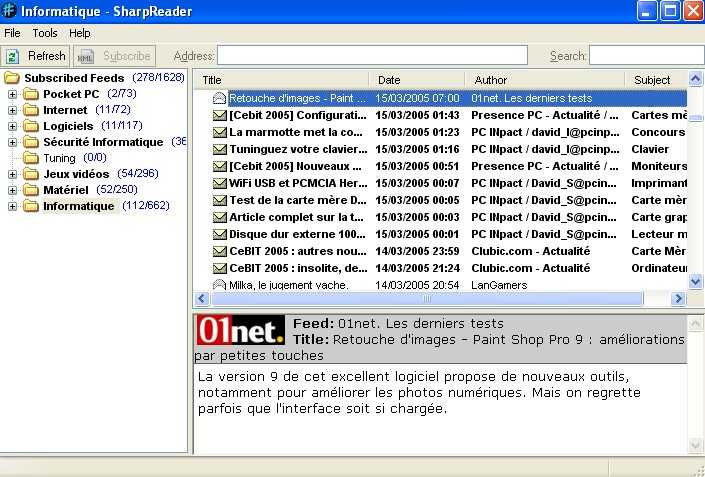The image size is (705, 477).
Task: Click article list scroll right arrow
Action: click(678, 299)
